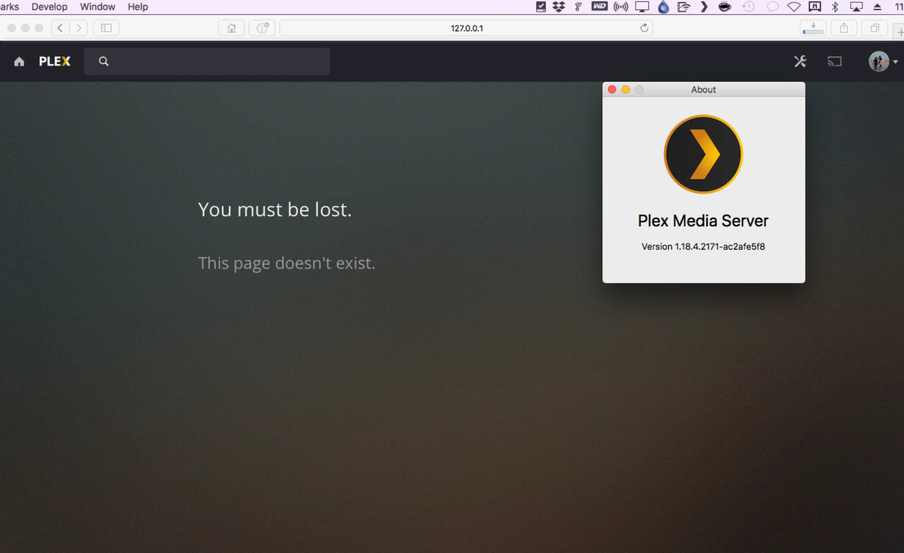904x553 pixels.
Task: Click the Bluetooth menu bar icon
Action: [x=835, y=7]
